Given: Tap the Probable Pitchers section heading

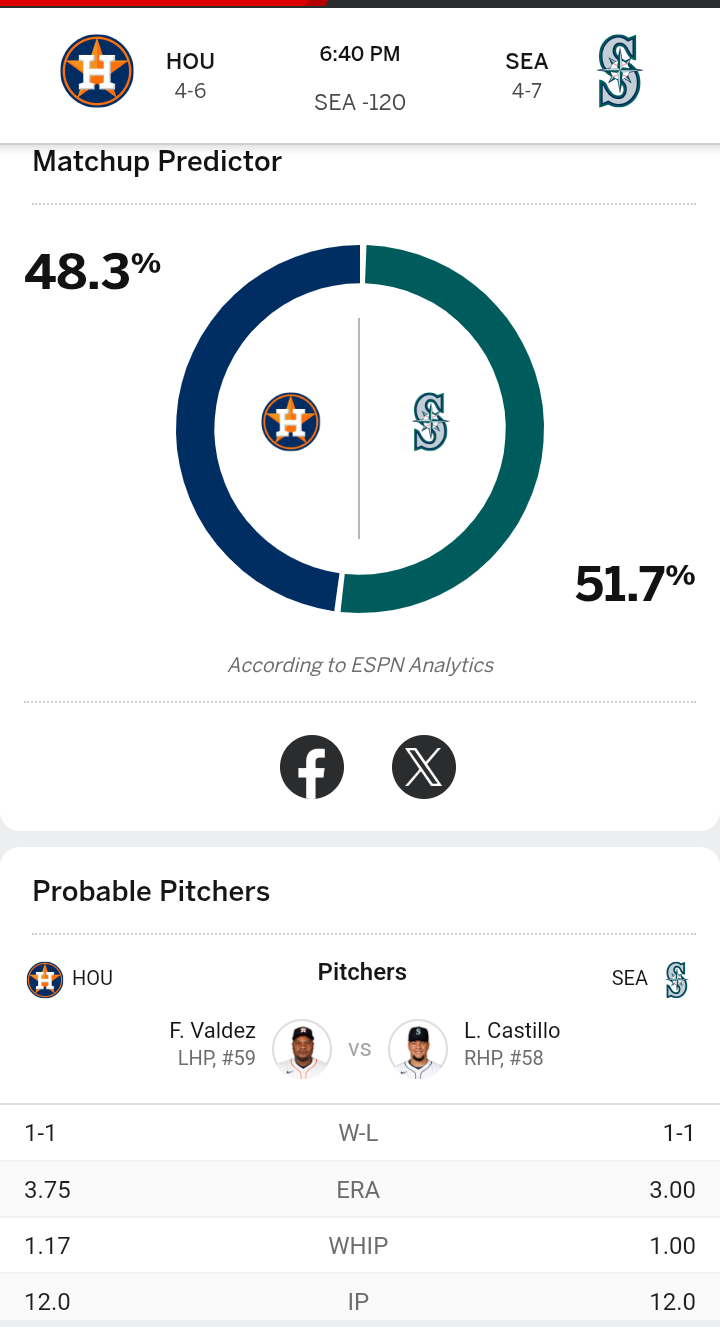Looking at the screenshot, I should [151, 891].
